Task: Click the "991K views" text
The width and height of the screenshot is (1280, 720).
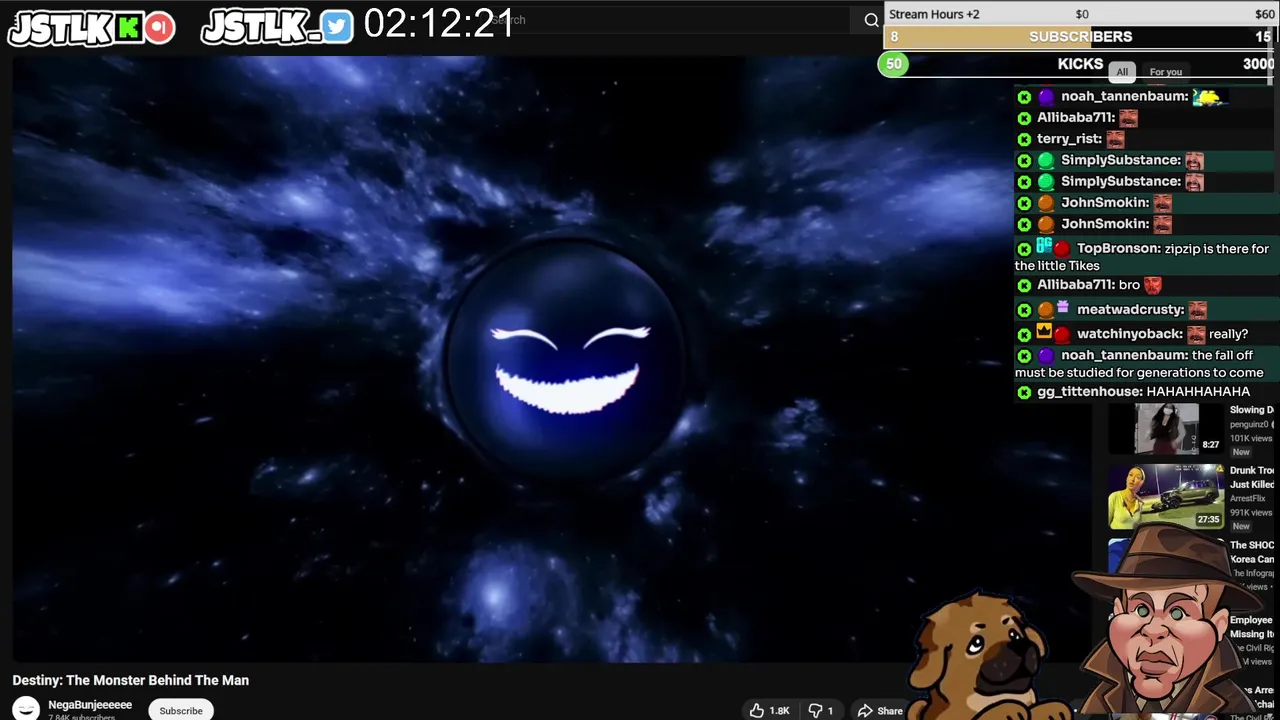Action: pos(1251,512)
